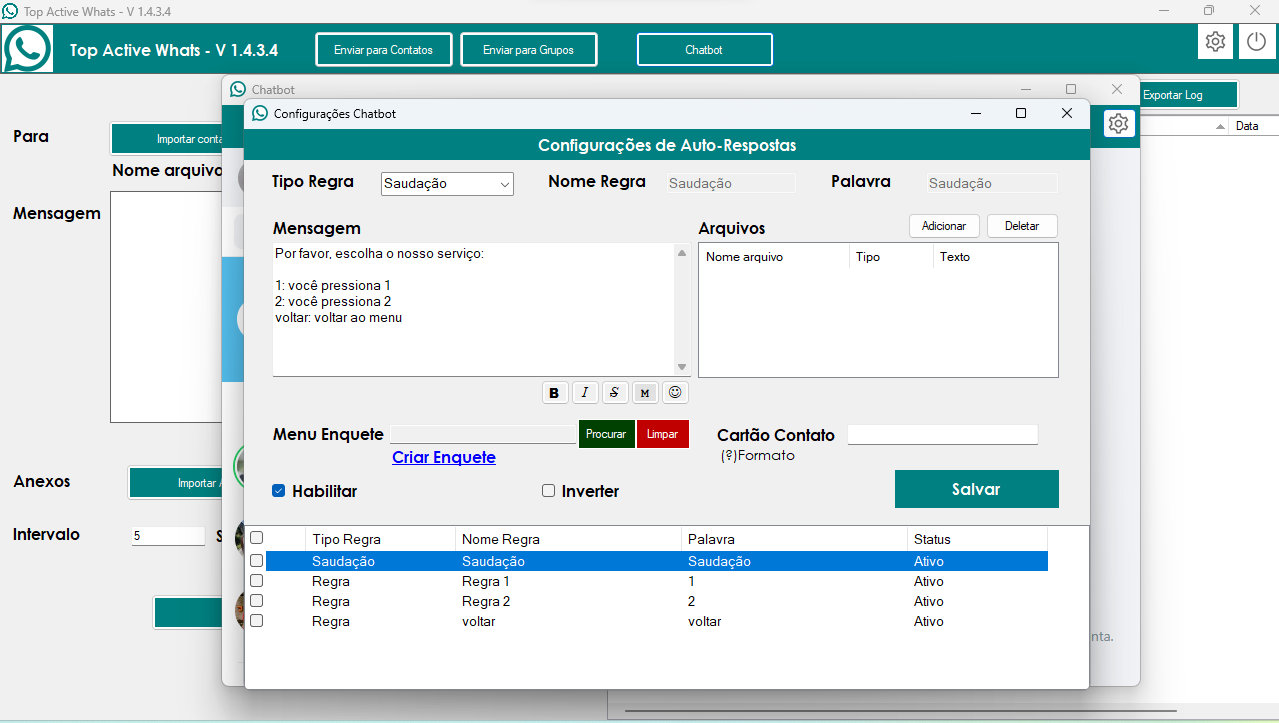The height and width of the screenshot is (723, 1279).
Task: Click the Top Active Whats title bar icon
Action: click(x=10, y=10)
